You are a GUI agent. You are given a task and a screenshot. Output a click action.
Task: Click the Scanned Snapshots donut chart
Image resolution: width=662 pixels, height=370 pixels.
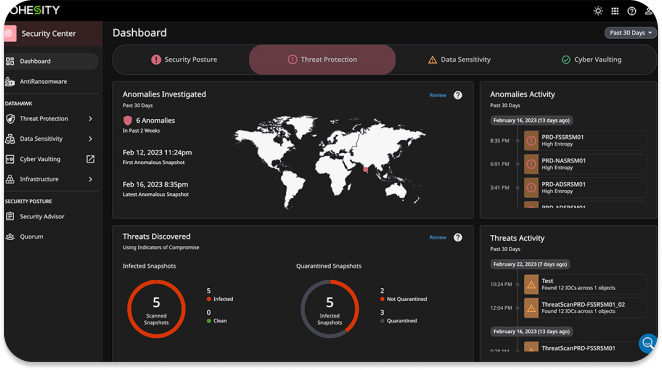(x=156, y=309)
